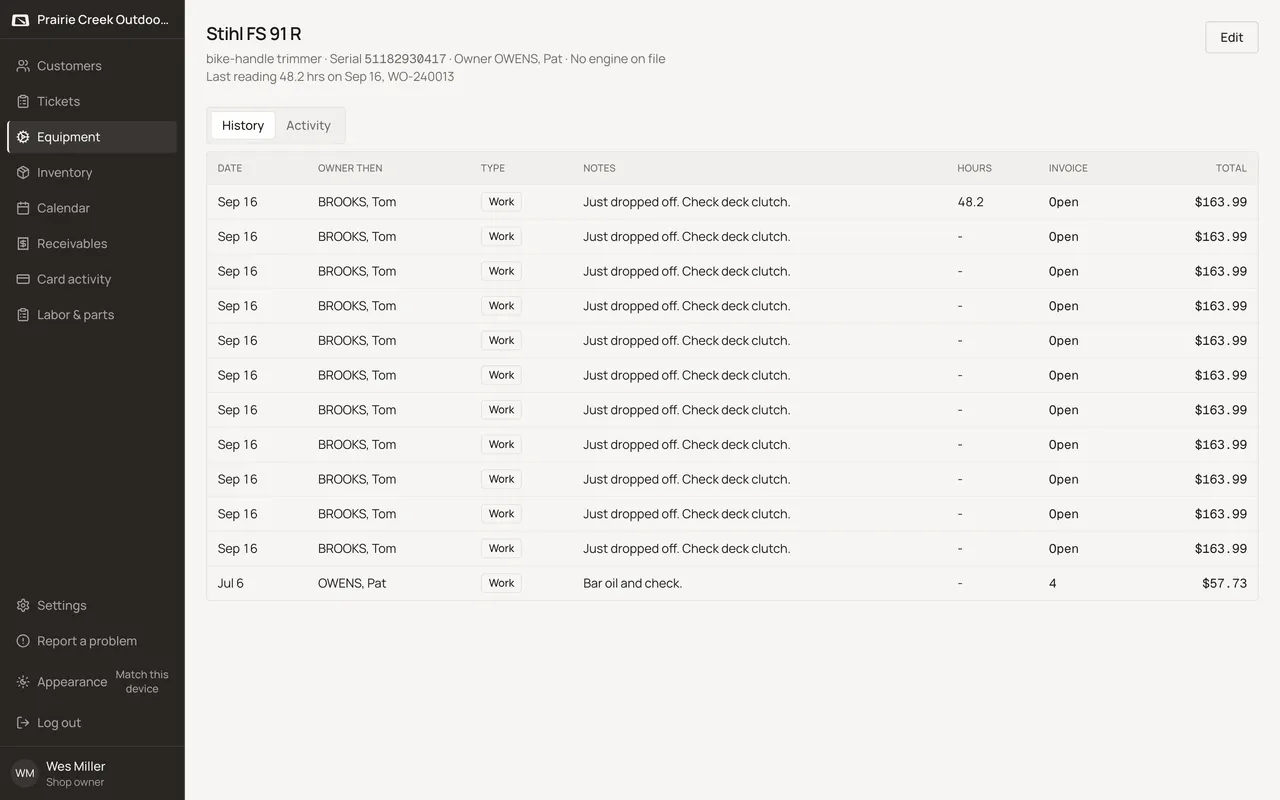The image size is (1280, 800).
Task: Click the Appearance sun icon
Action: (23, 682)
